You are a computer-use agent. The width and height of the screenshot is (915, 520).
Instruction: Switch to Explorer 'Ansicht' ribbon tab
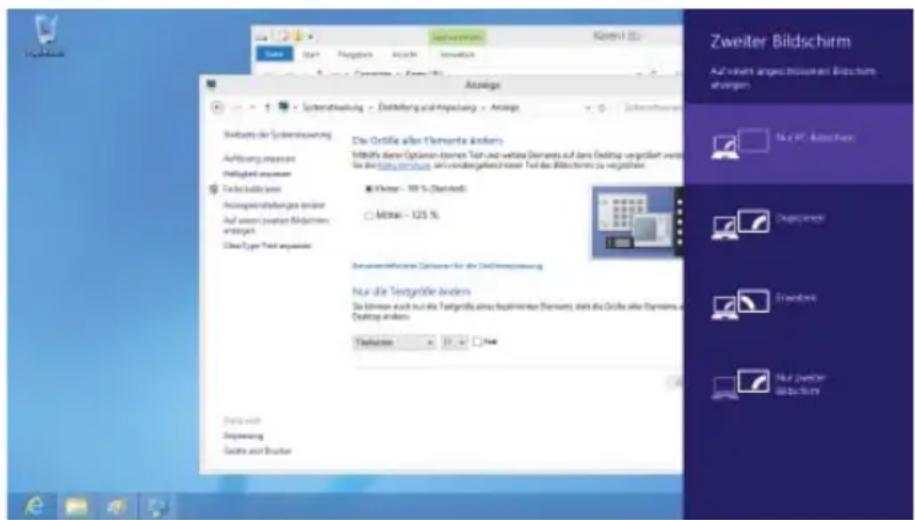[404, 54]
